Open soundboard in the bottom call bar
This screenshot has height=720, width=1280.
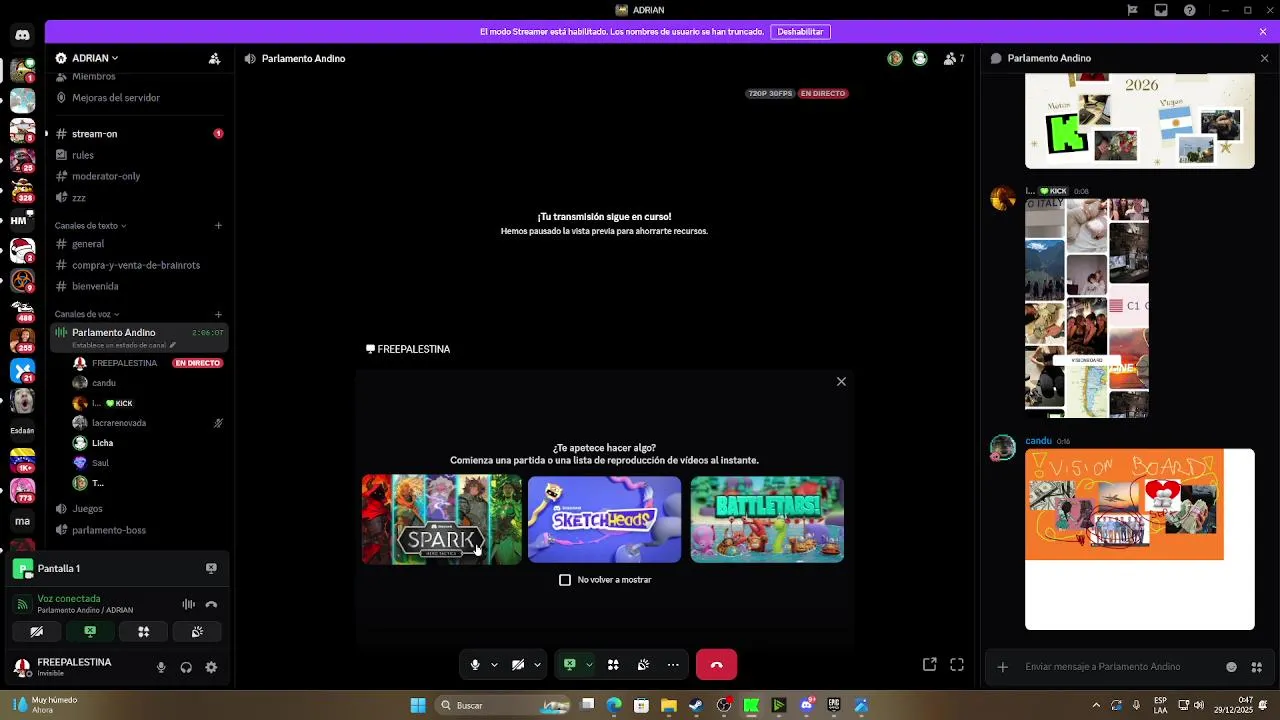(643, 664)
